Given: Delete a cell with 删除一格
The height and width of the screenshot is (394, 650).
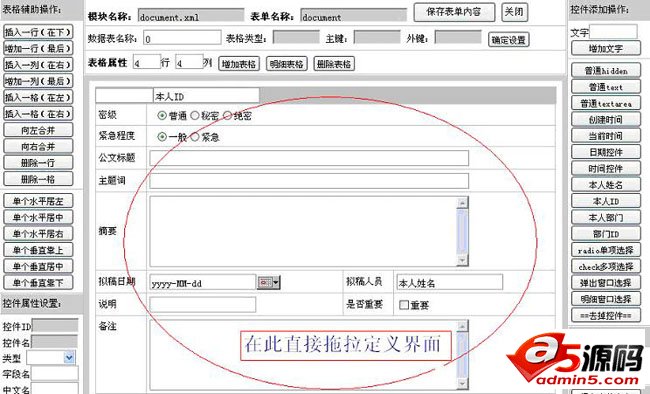Looking at the screenshot, I should point(38,179).
